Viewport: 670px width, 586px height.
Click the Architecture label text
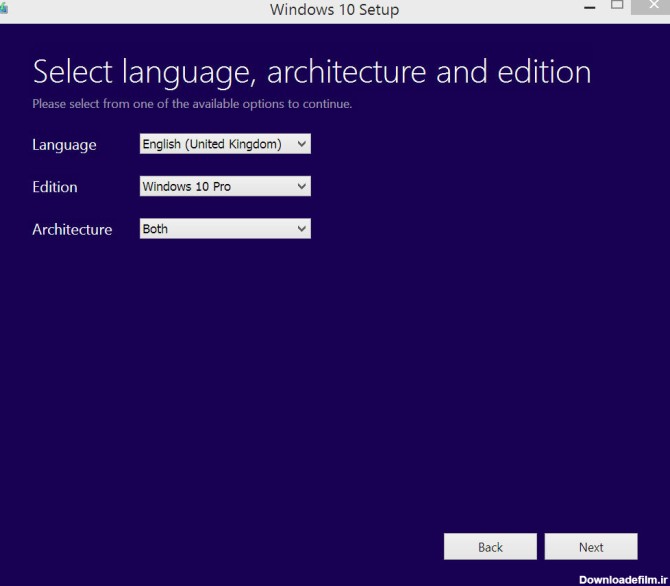(72, 230)
